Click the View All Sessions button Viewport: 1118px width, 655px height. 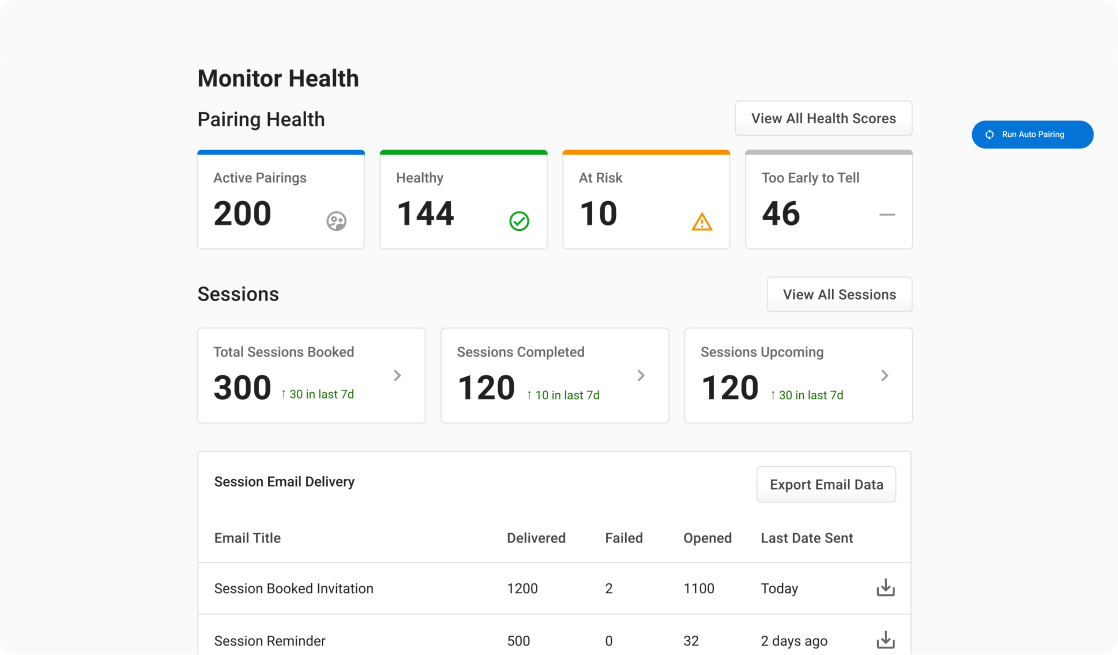point(839,294)
